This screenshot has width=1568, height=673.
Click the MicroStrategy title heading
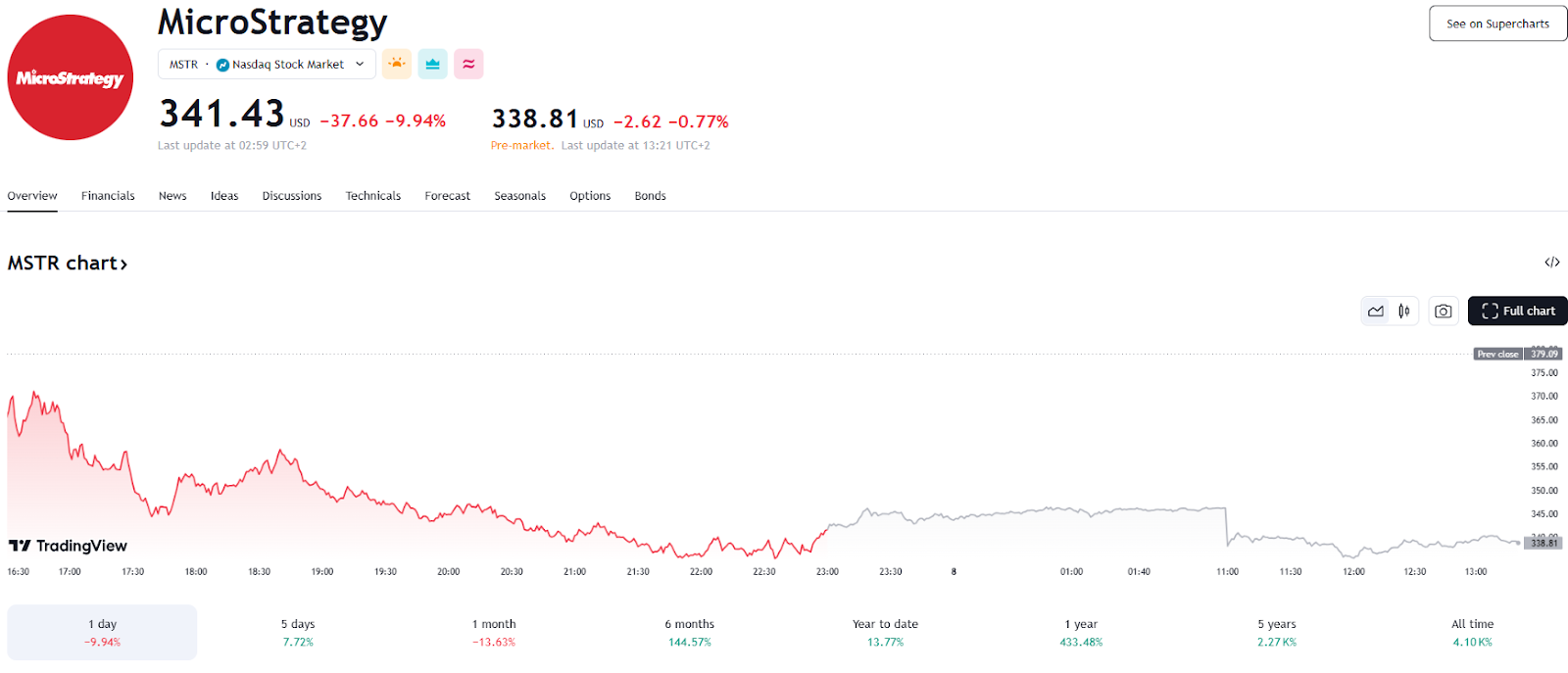pyautogui.click(x=272, y=23)
